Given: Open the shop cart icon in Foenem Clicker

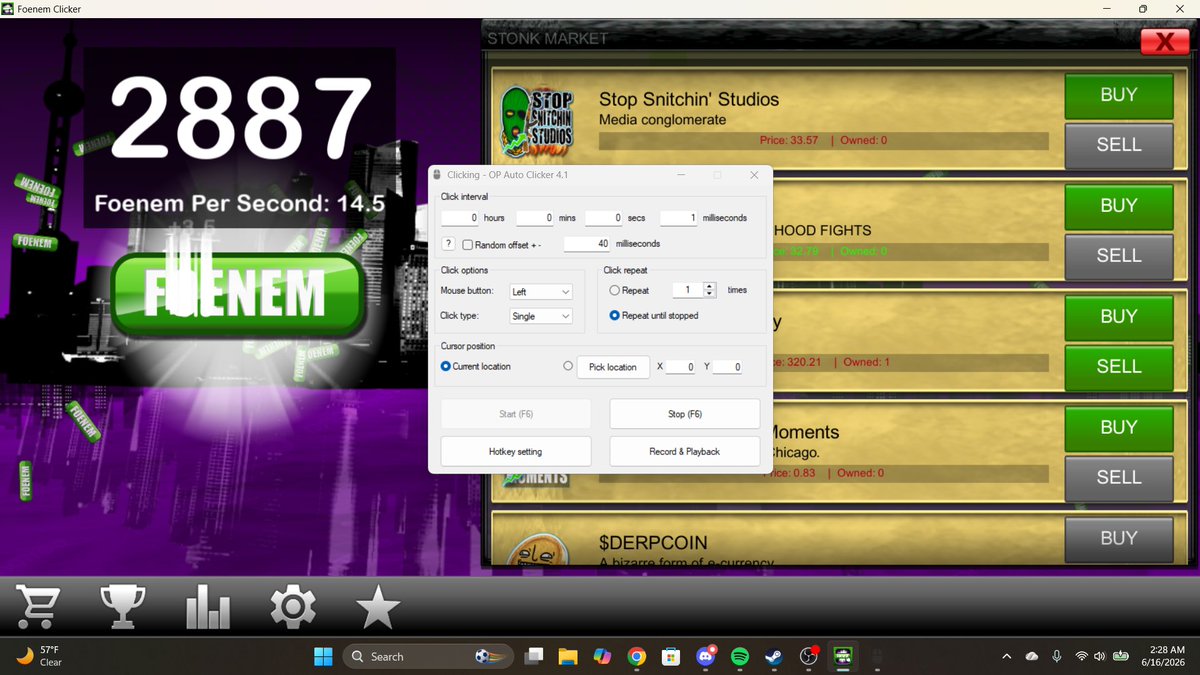Looking at the screenshot, I should 38,606.
